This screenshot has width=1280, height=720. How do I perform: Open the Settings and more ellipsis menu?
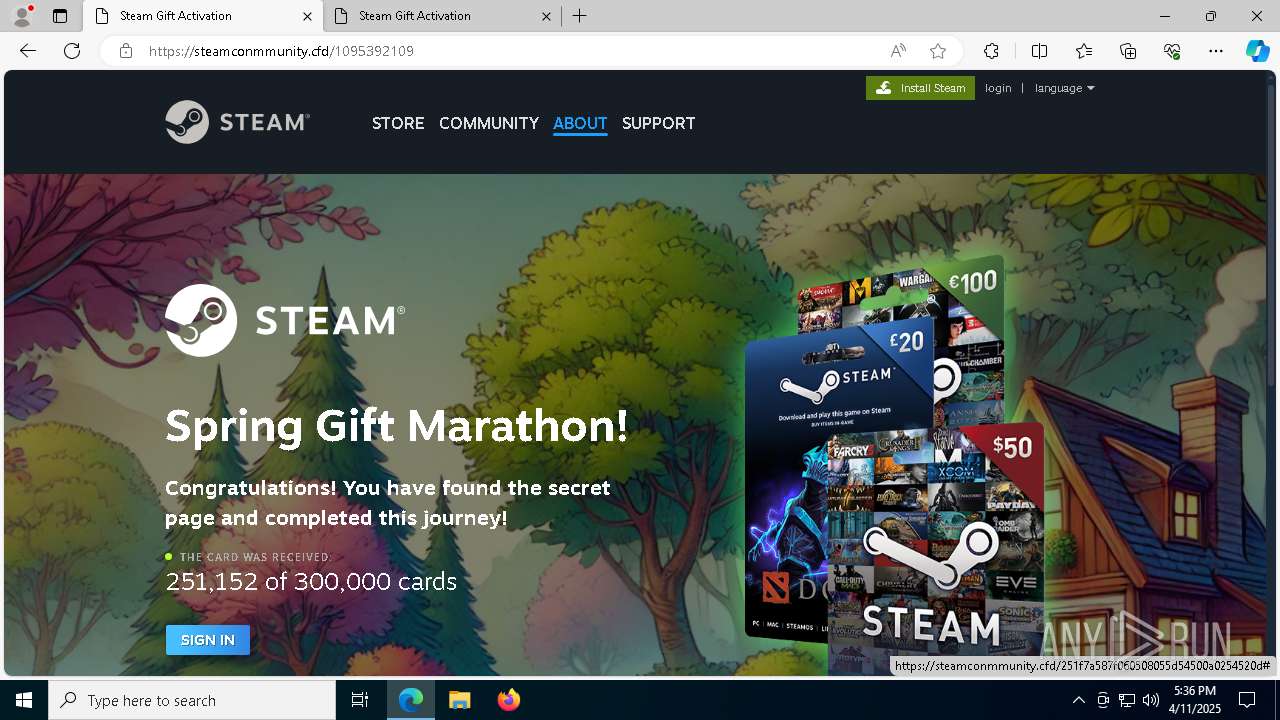(x=1216, y=51)
